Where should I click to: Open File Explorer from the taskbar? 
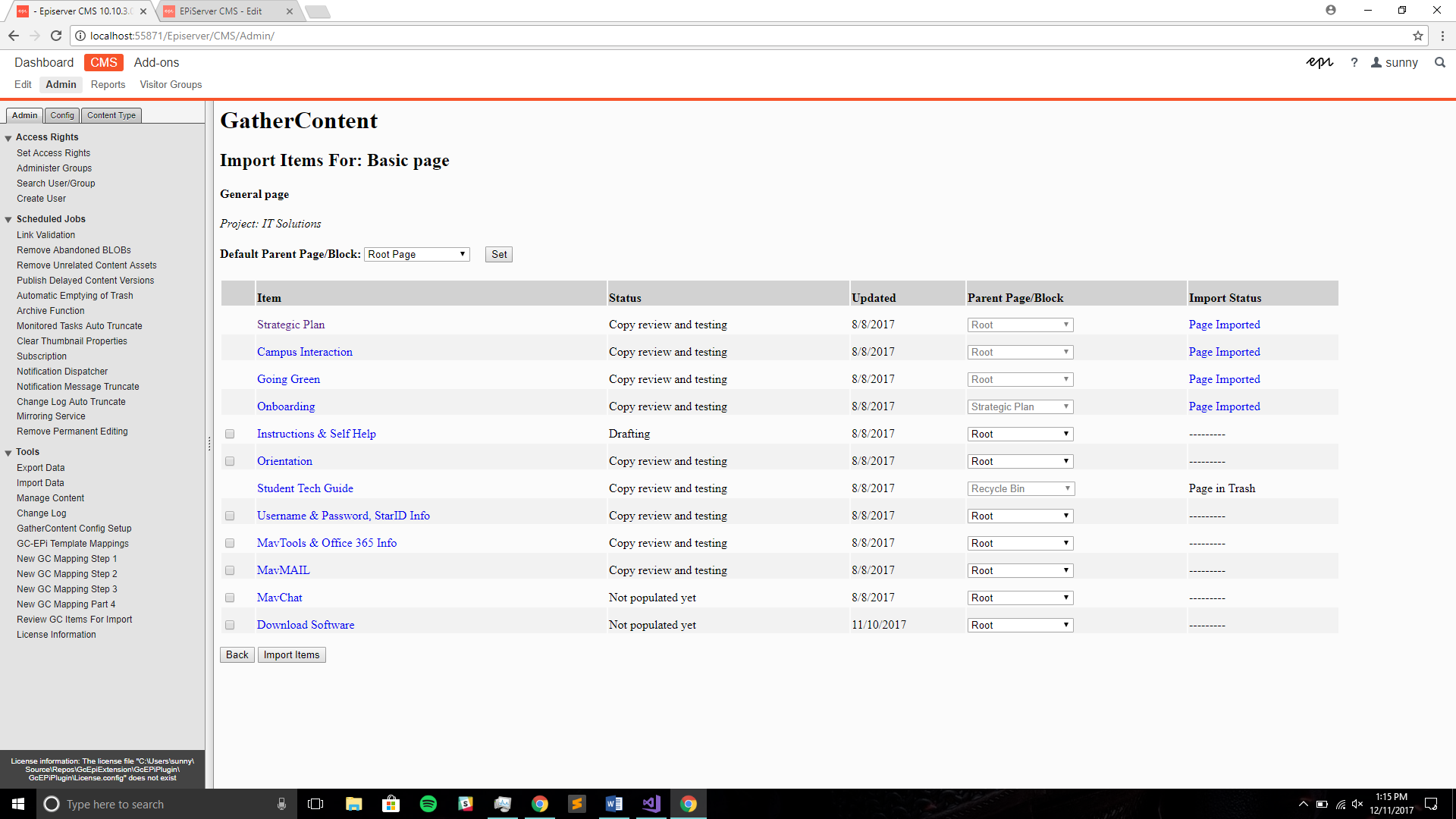coord(353,804)
